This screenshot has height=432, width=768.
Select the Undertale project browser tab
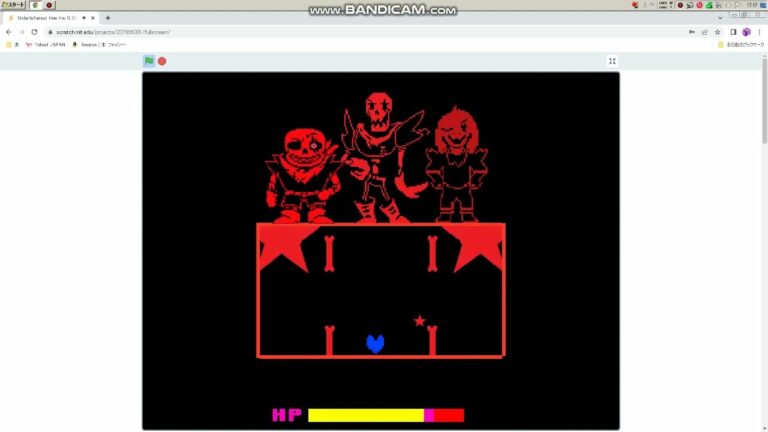coord(49,18)
